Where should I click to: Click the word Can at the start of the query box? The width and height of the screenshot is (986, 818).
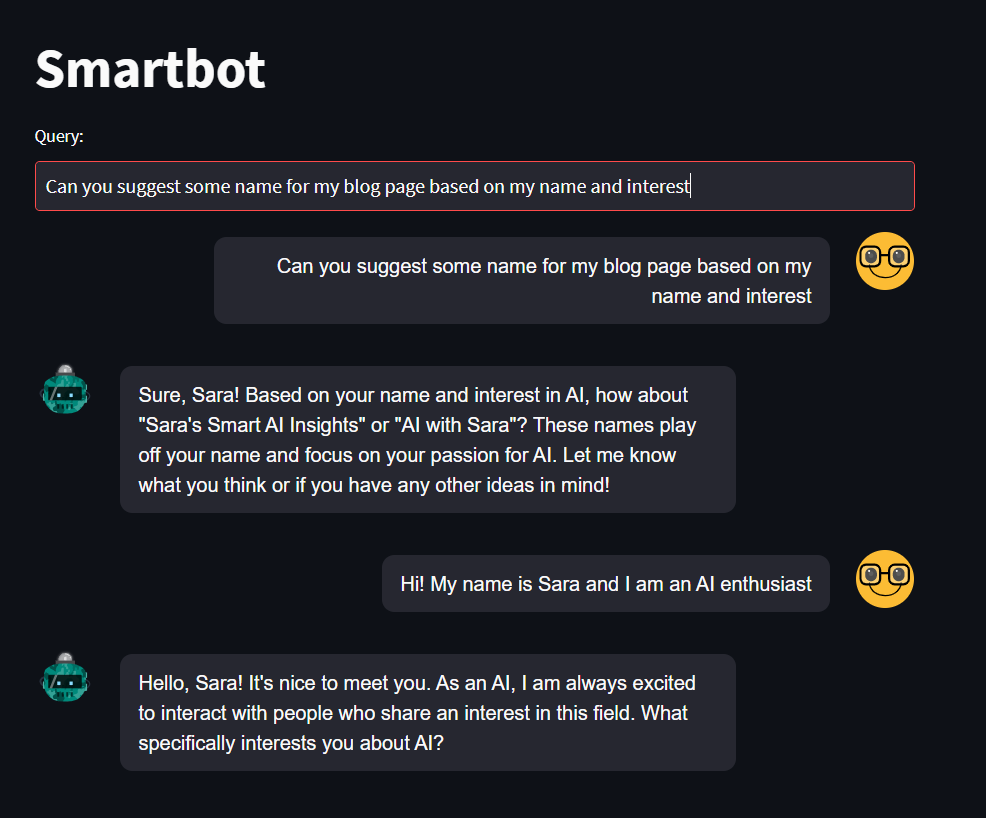(x=61, y=187)
